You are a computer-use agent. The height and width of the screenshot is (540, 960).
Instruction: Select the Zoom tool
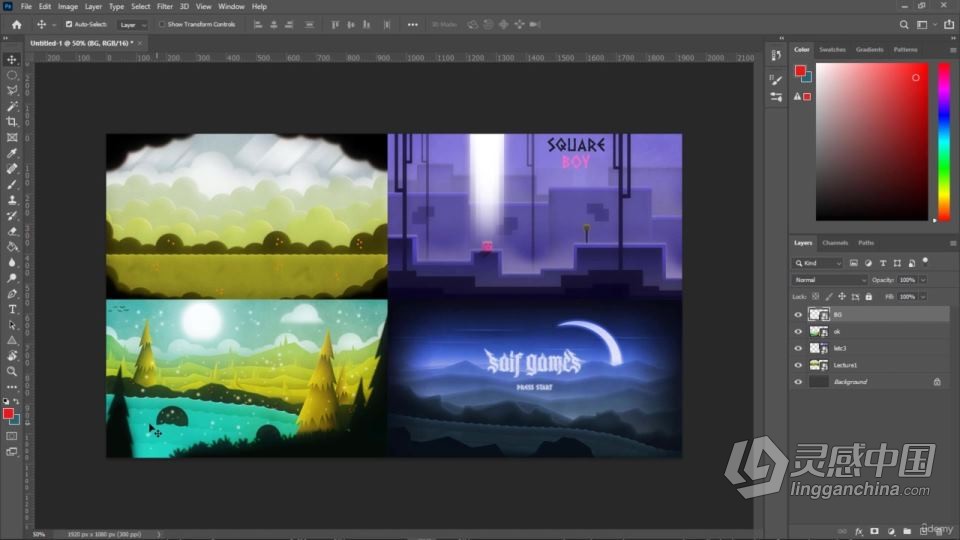(12, 371)
